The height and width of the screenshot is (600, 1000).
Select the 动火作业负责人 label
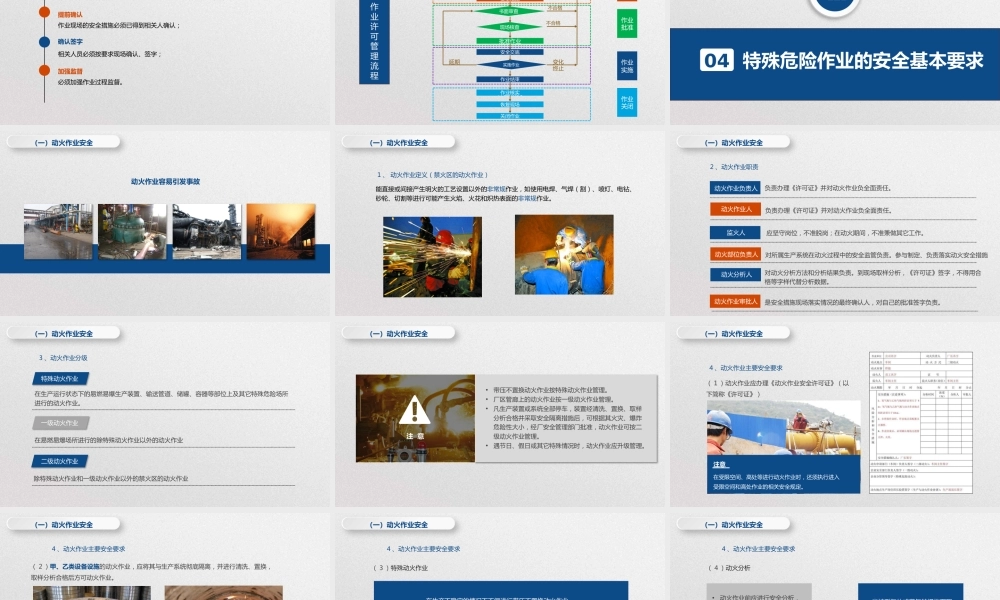pos(735,188)
